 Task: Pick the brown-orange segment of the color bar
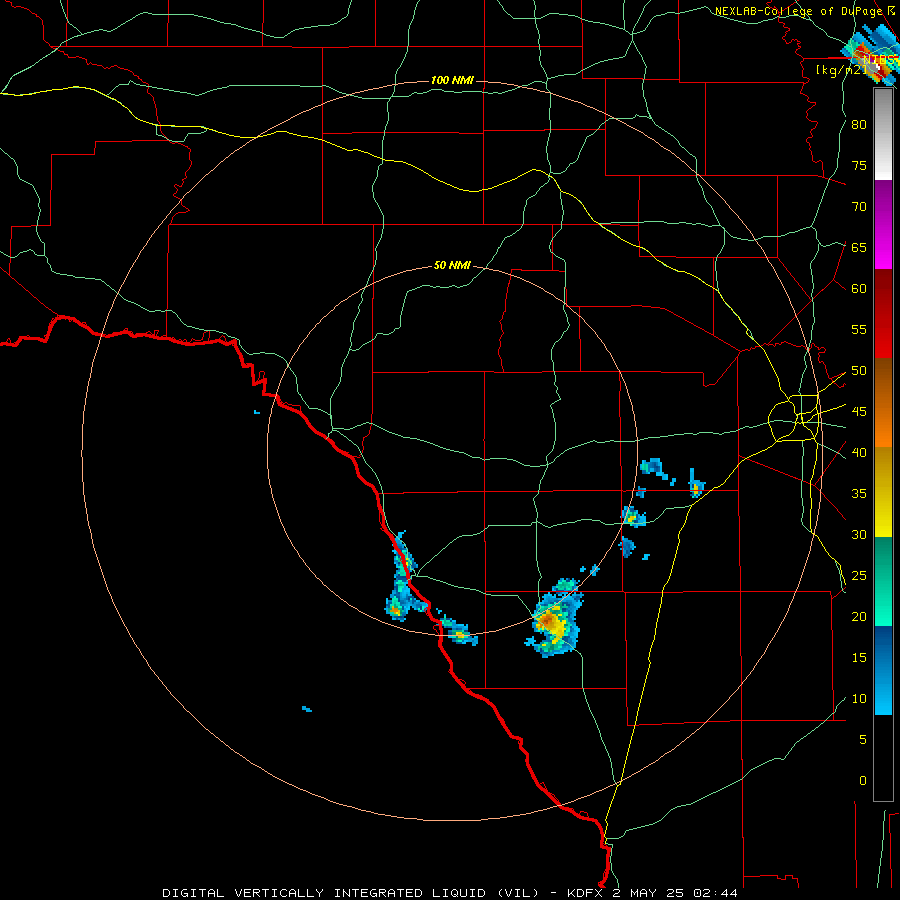click(x=883, y=404)
